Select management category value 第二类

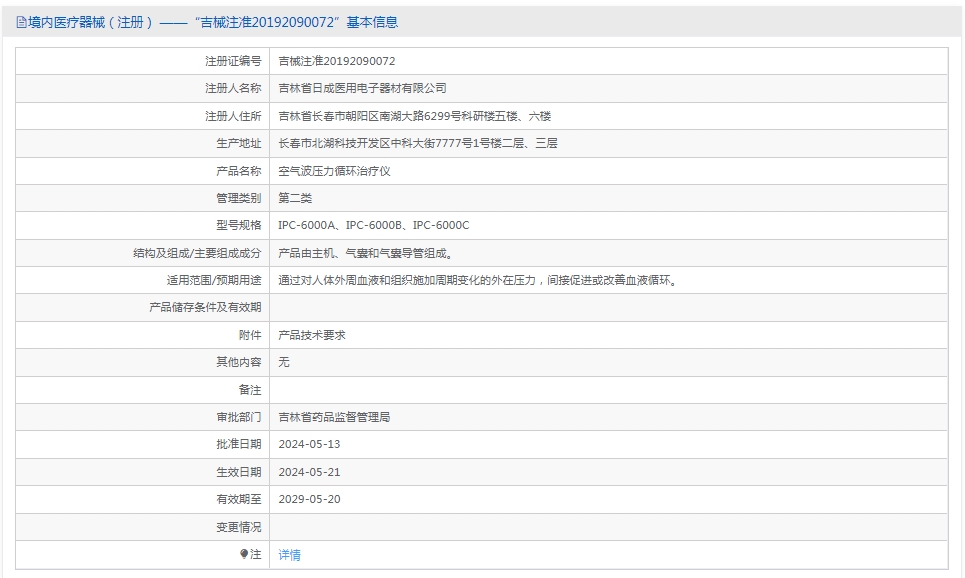tap(295, 198)
